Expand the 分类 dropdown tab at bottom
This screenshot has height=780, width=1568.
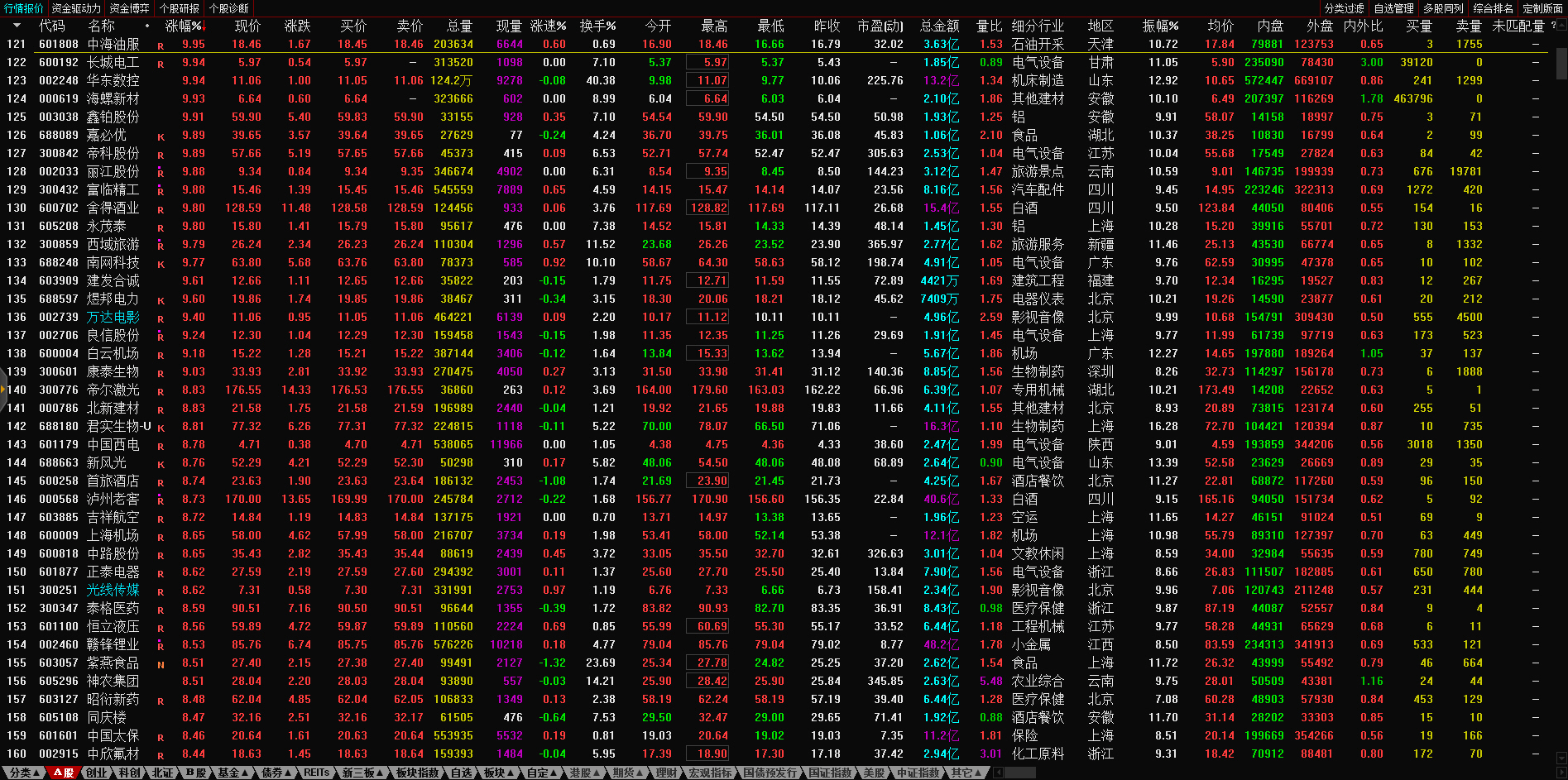pyautogui.click(x=25, y=773)
